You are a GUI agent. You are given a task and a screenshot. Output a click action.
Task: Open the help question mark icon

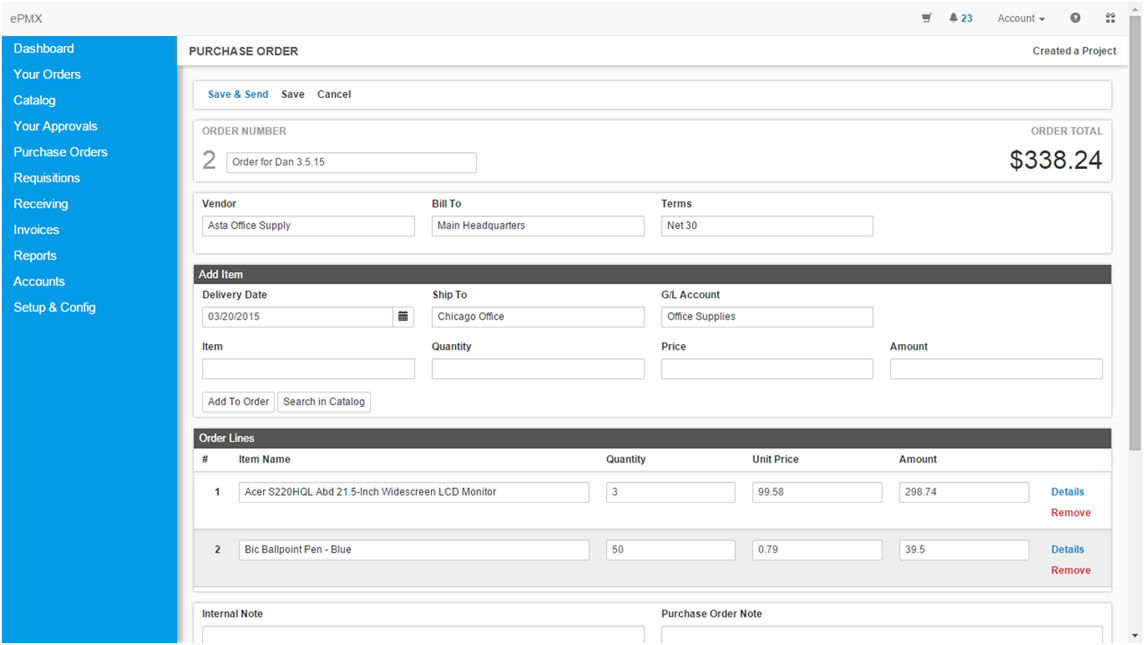1075,18
